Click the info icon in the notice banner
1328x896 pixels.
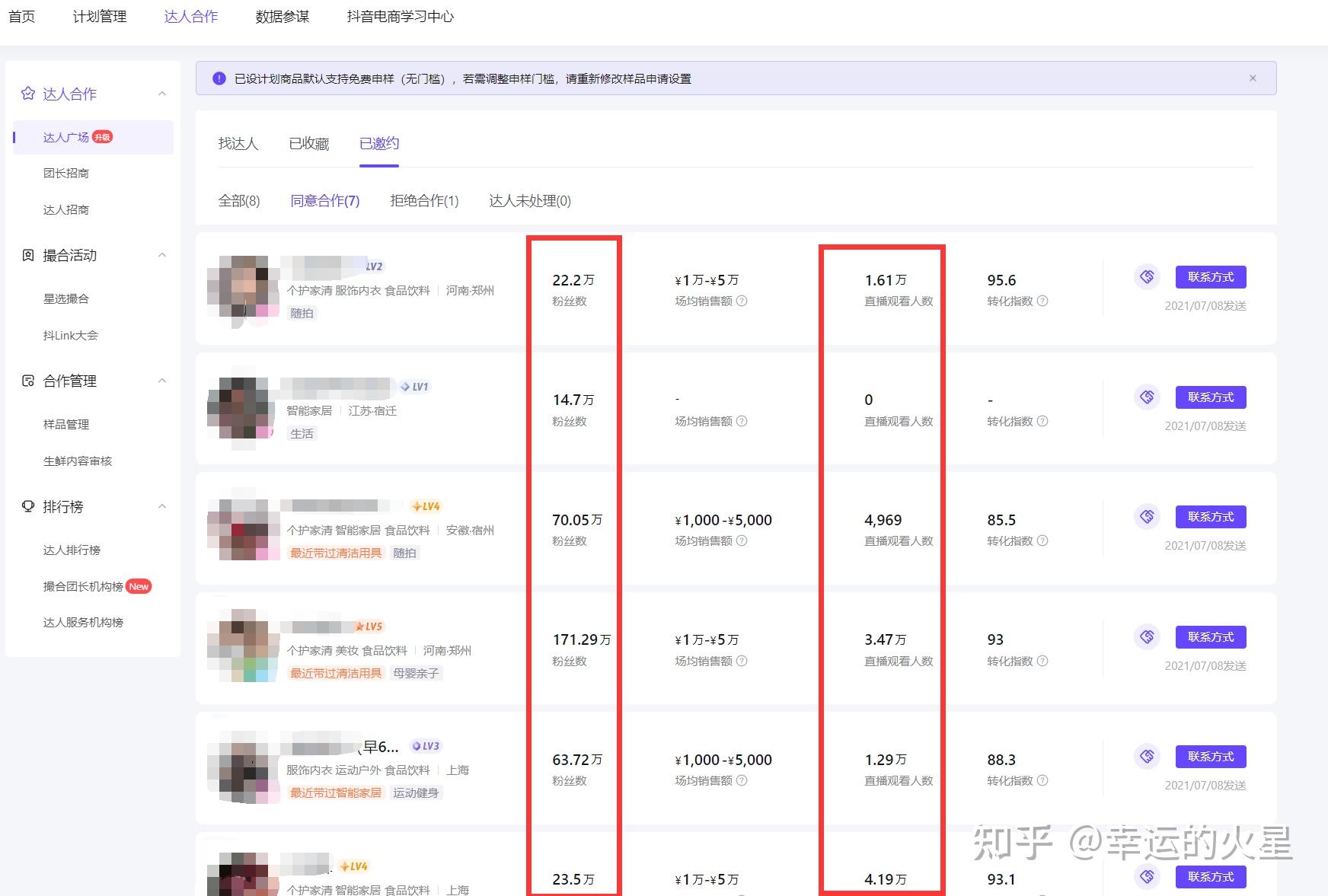tap(219, 78)
